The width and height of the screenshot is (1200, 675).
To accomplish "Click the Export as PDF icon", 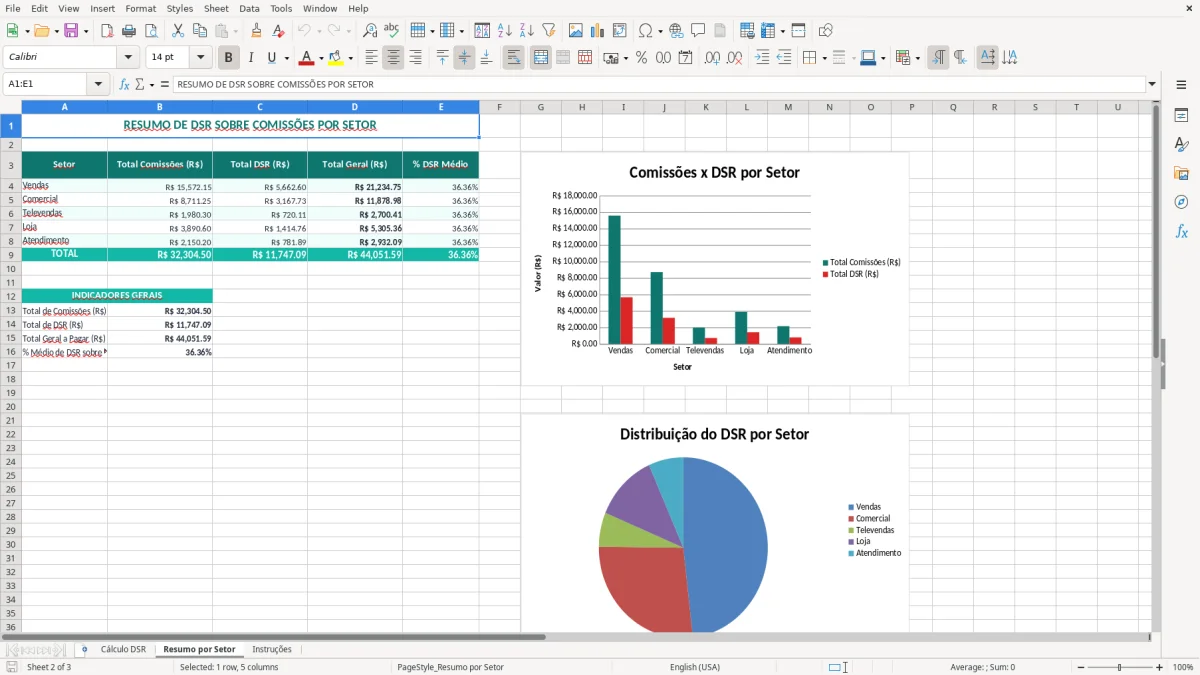I will [x=107, y=31].
